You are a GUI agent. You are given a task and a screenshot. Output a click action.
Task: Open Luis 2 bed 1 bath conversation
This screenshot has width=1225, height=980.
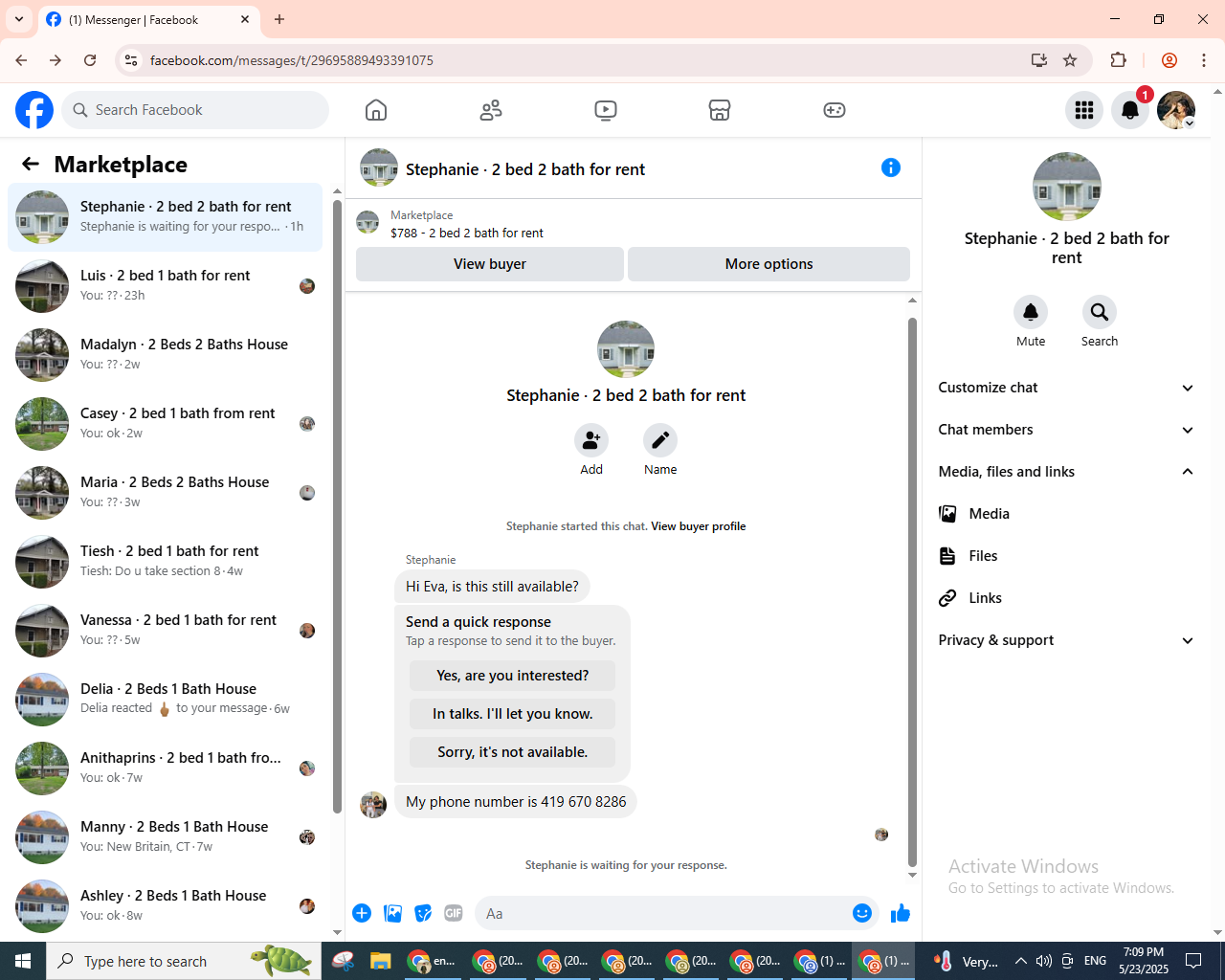(x=166, y=286)
